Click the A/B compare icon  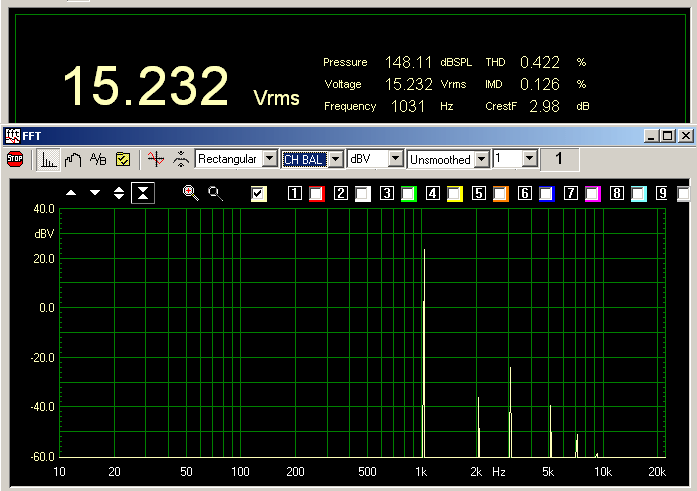tap(98, 158)
